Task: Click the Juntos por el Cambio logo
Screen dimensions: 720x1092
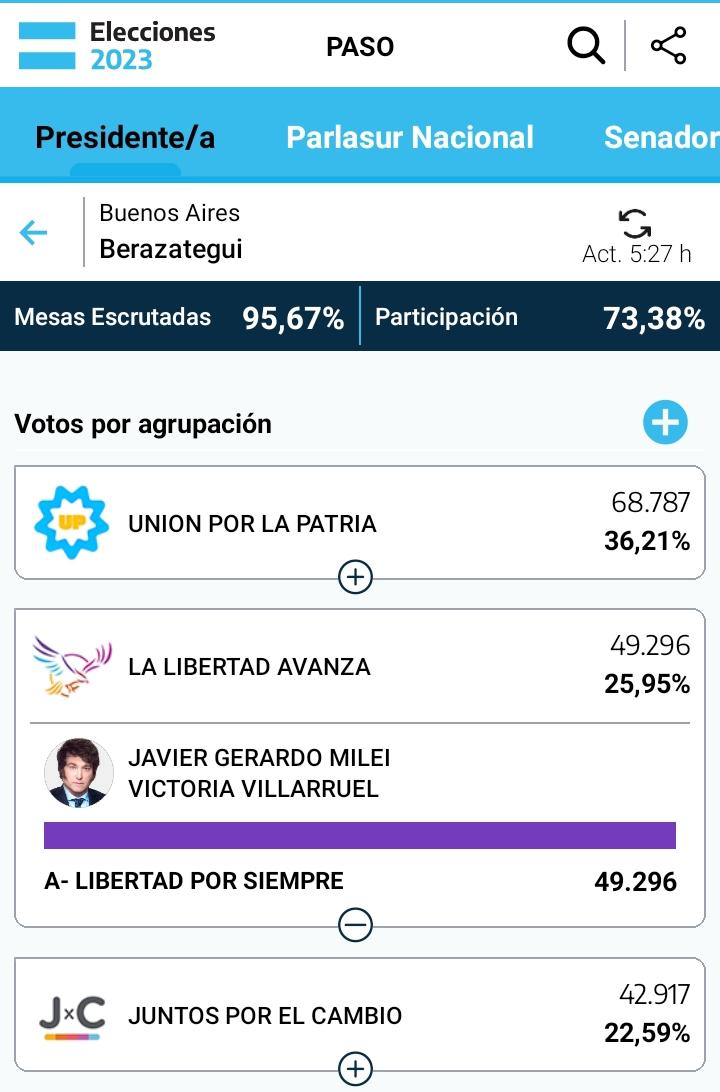Action: point(71,1016)
